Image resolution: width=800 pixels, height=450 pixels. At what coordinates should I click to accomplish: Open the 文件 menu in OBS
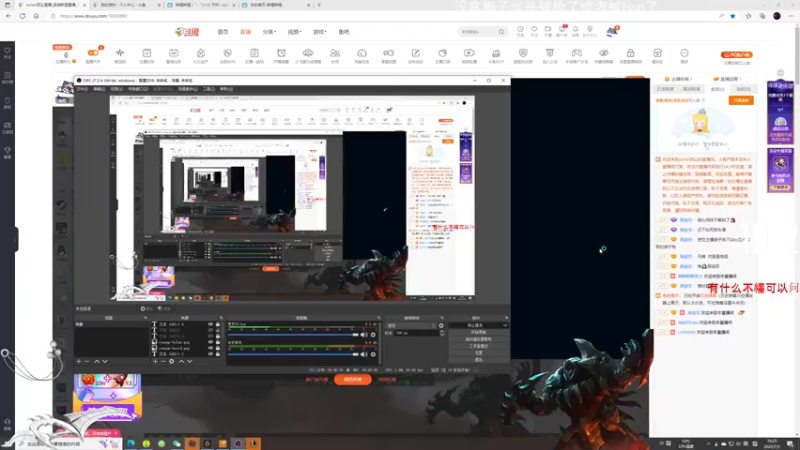coord(82,89)
